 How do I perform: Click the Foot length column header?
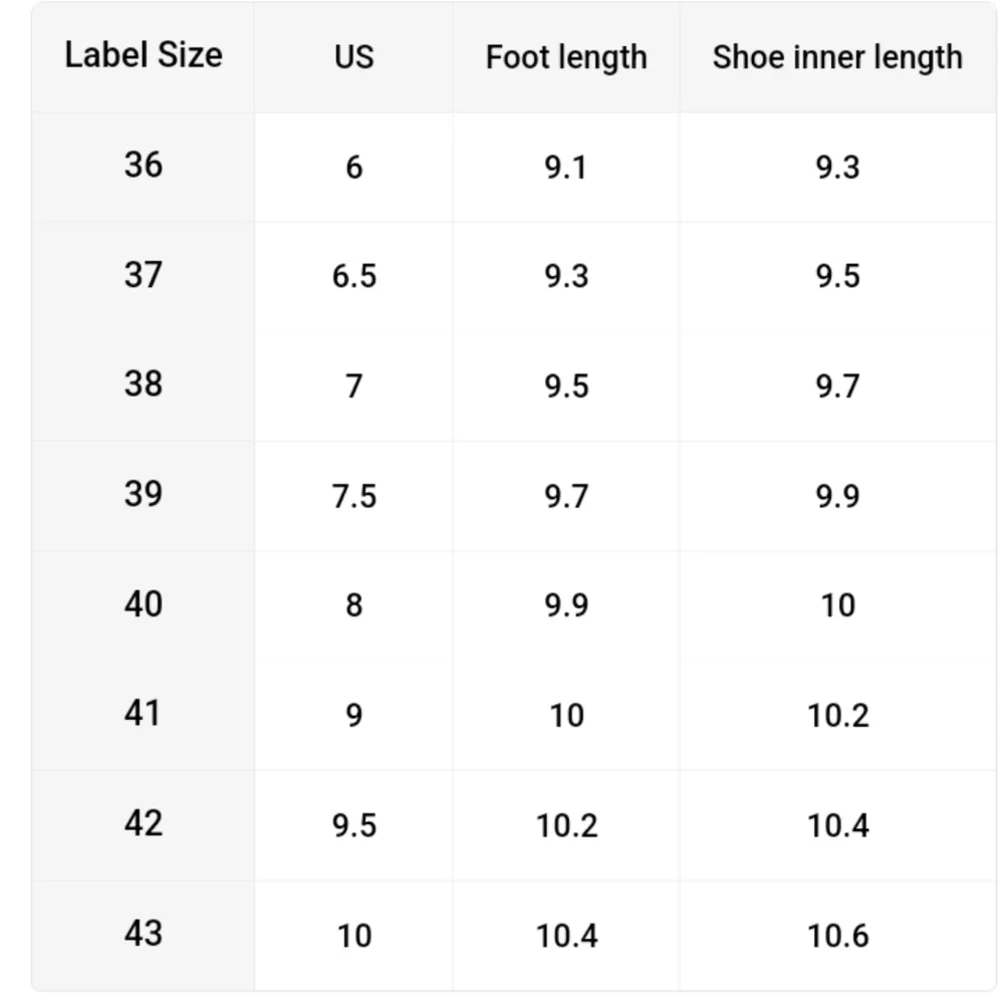(x=566, y=57)
